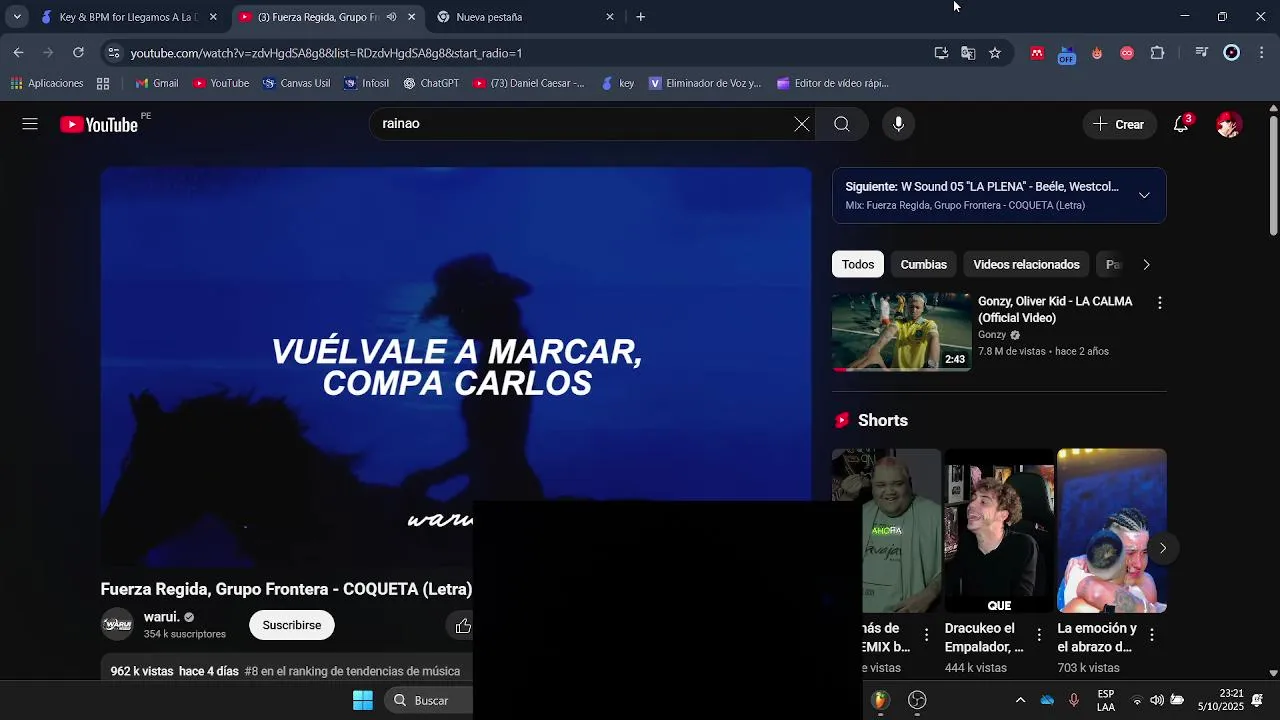Screen dimensions: 1280x720
Task: Run search with magnifier button
Action: (842, 124)
